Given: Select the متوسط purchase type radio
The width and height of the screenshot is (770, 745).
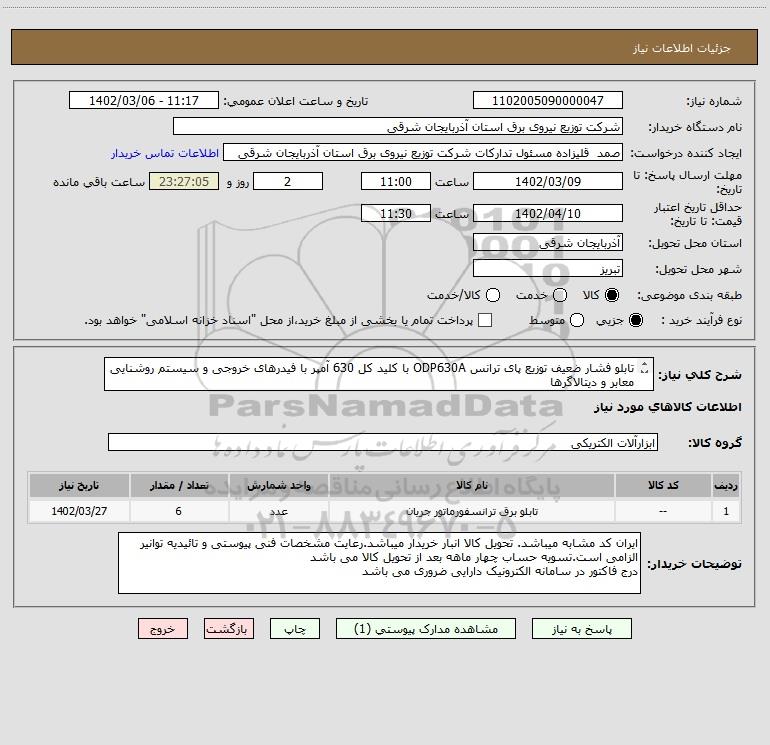Looking at the screenshot, I should (x=577, y=320).
